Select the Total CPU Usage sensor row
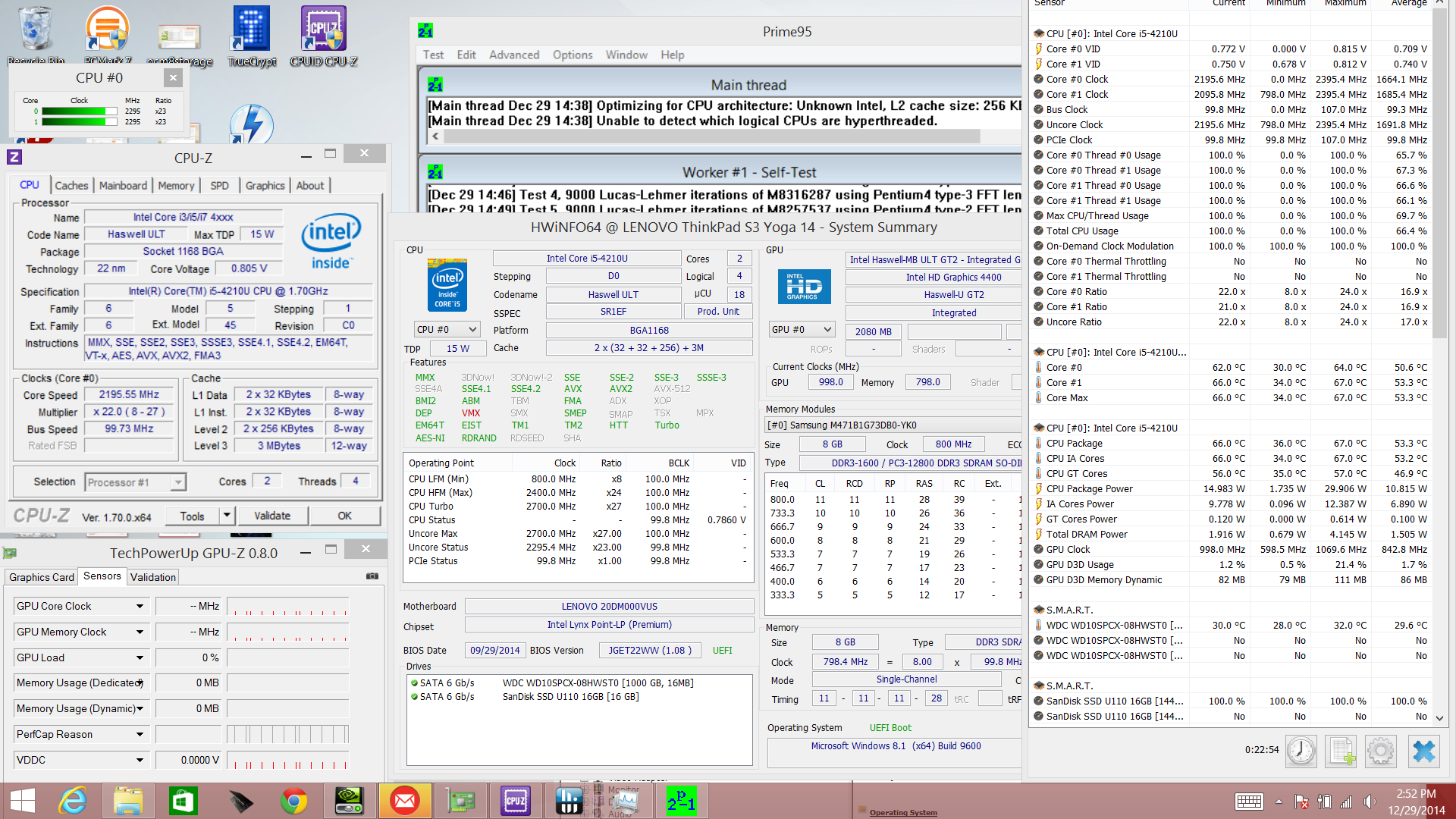 click(x=1230, y=231)
